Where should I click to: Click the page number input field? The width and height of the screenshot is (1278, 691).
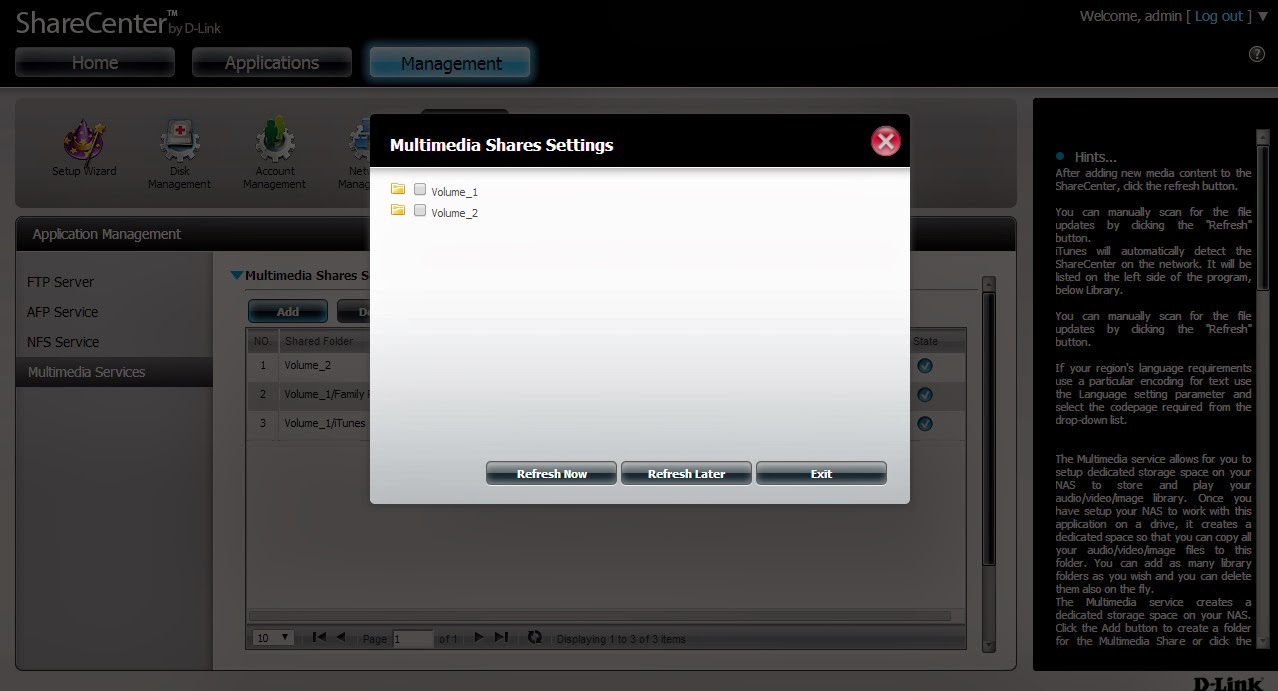pos(413,639)
